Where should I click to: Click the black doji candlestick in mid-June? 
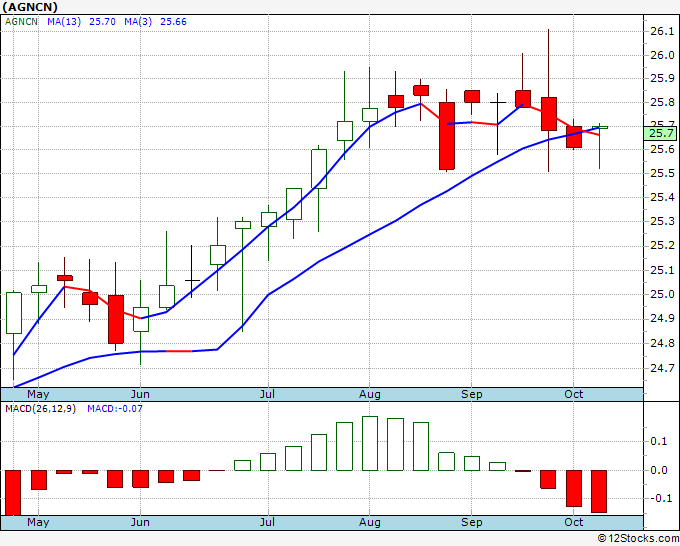192,280
